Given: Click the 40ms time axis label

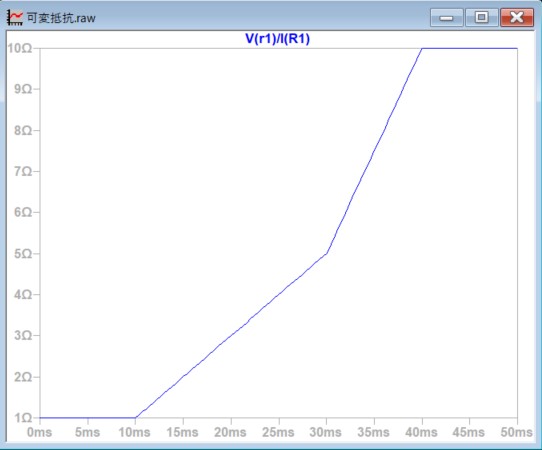Looking at the screenshot, I should [x=421, y=432].
